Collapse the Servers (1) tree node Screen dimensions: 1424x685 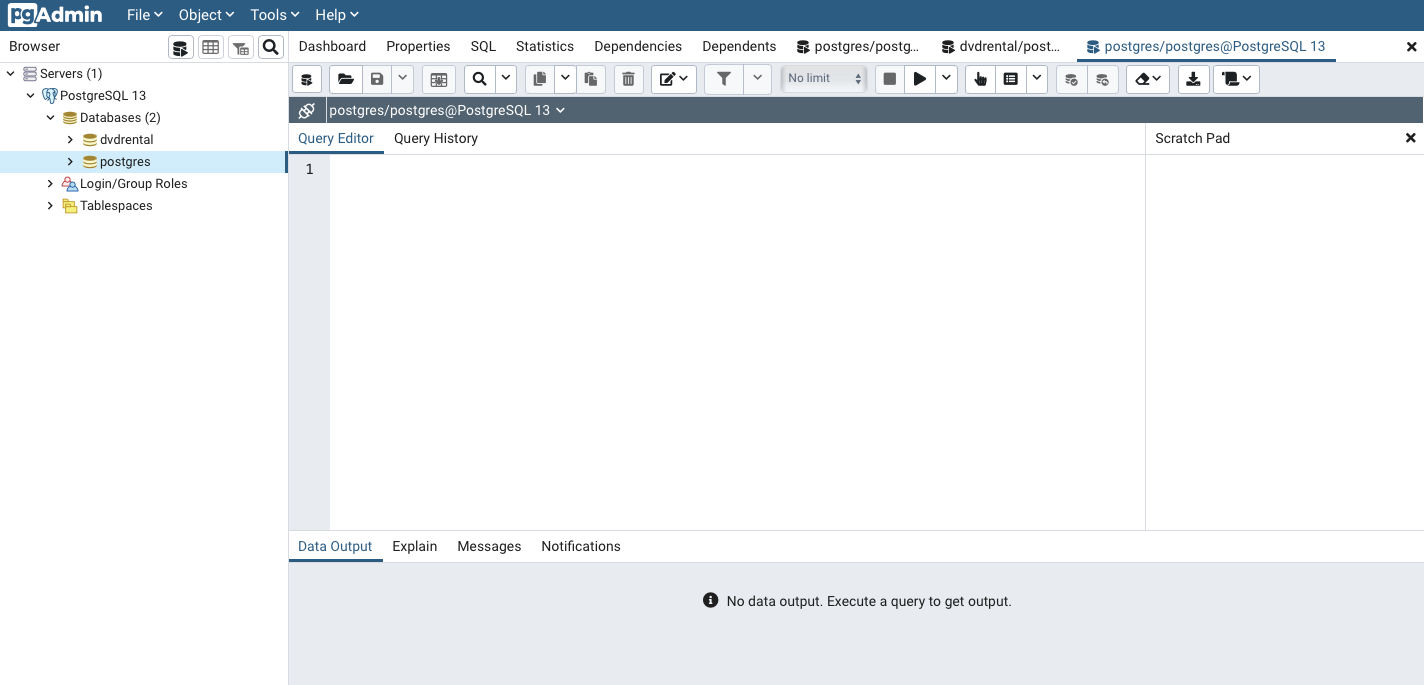tap(10, 74)
